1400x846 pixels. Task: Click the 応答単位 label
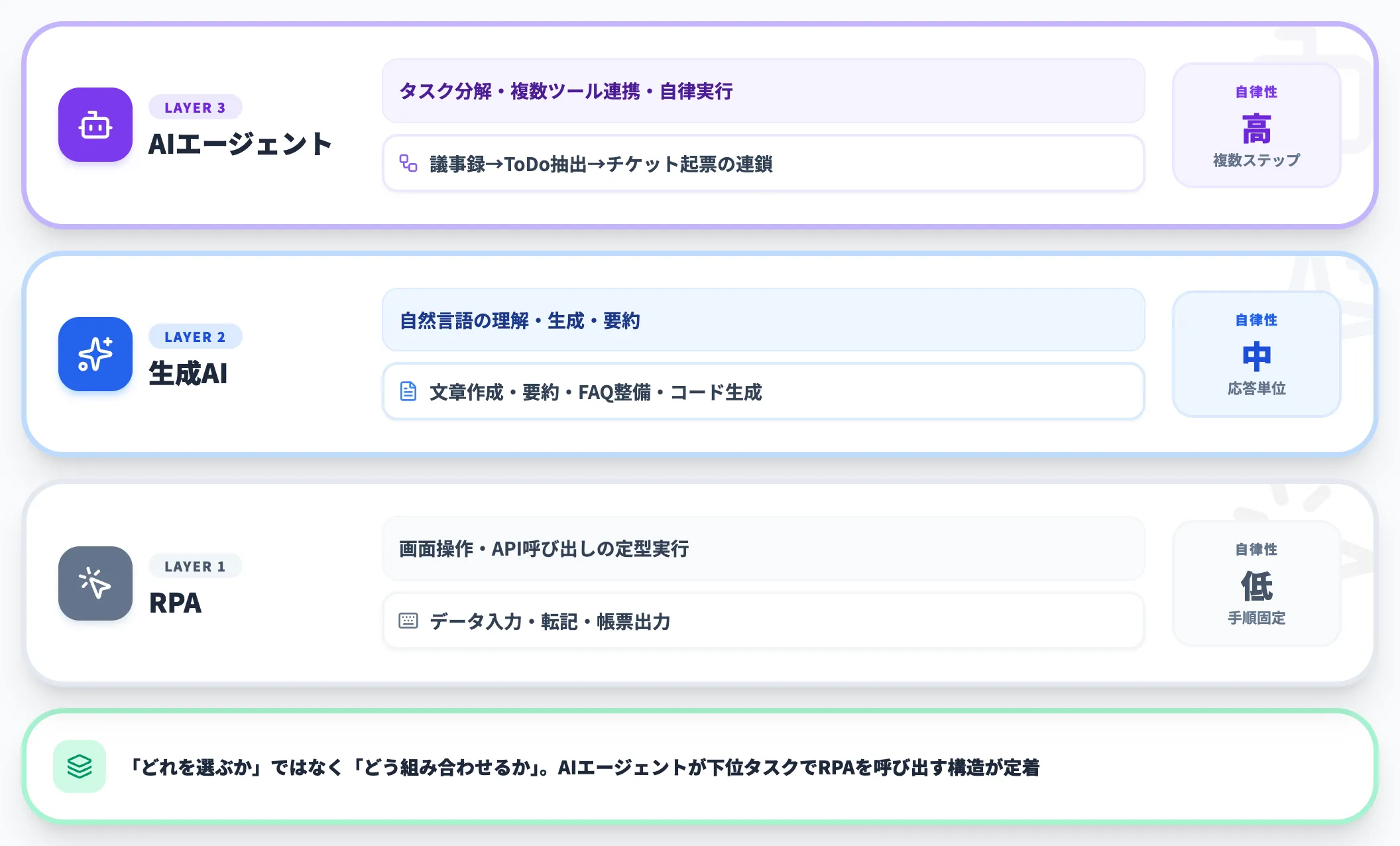pyautogui.click(x=1257, y=389)
